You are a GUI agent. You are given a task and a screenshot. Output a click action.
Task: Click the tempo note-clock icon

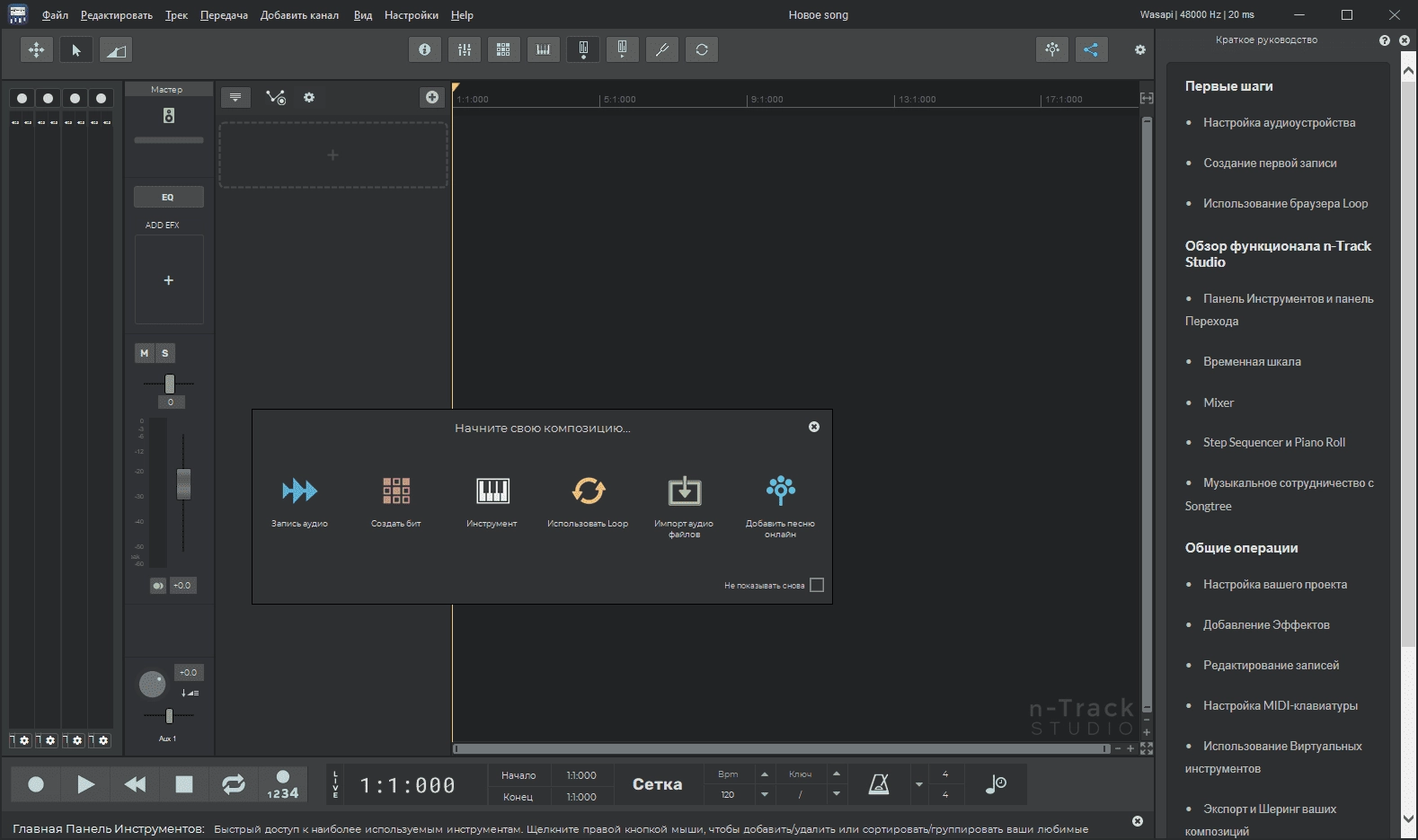coord(995,784)
